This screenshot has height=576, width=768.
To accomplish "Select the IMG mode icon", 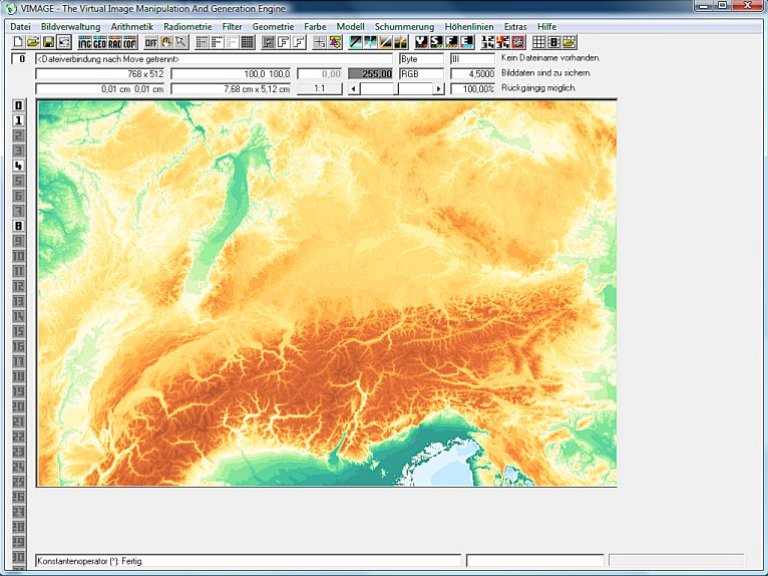I will [x=85, y=42].
